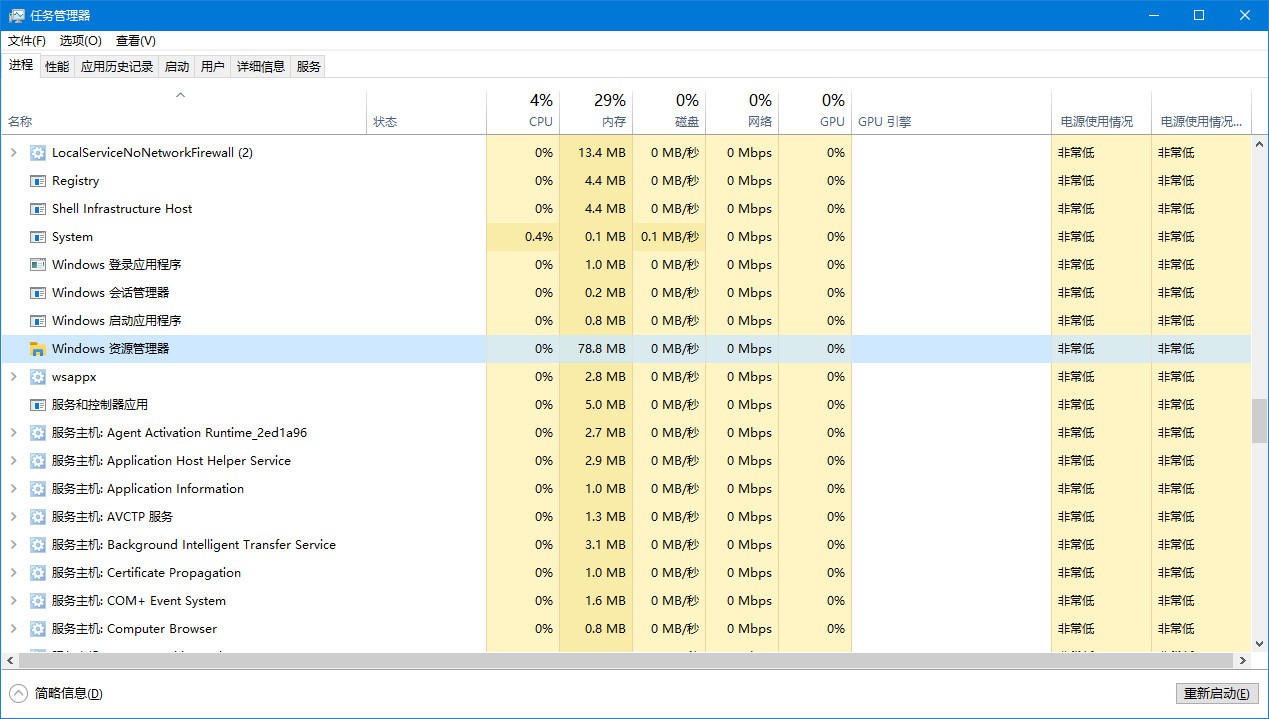The width and height of the screenshot is (1269, 719).
Task: Sort by the GPU 引擎 column header
Action: (x=951, y=111)
